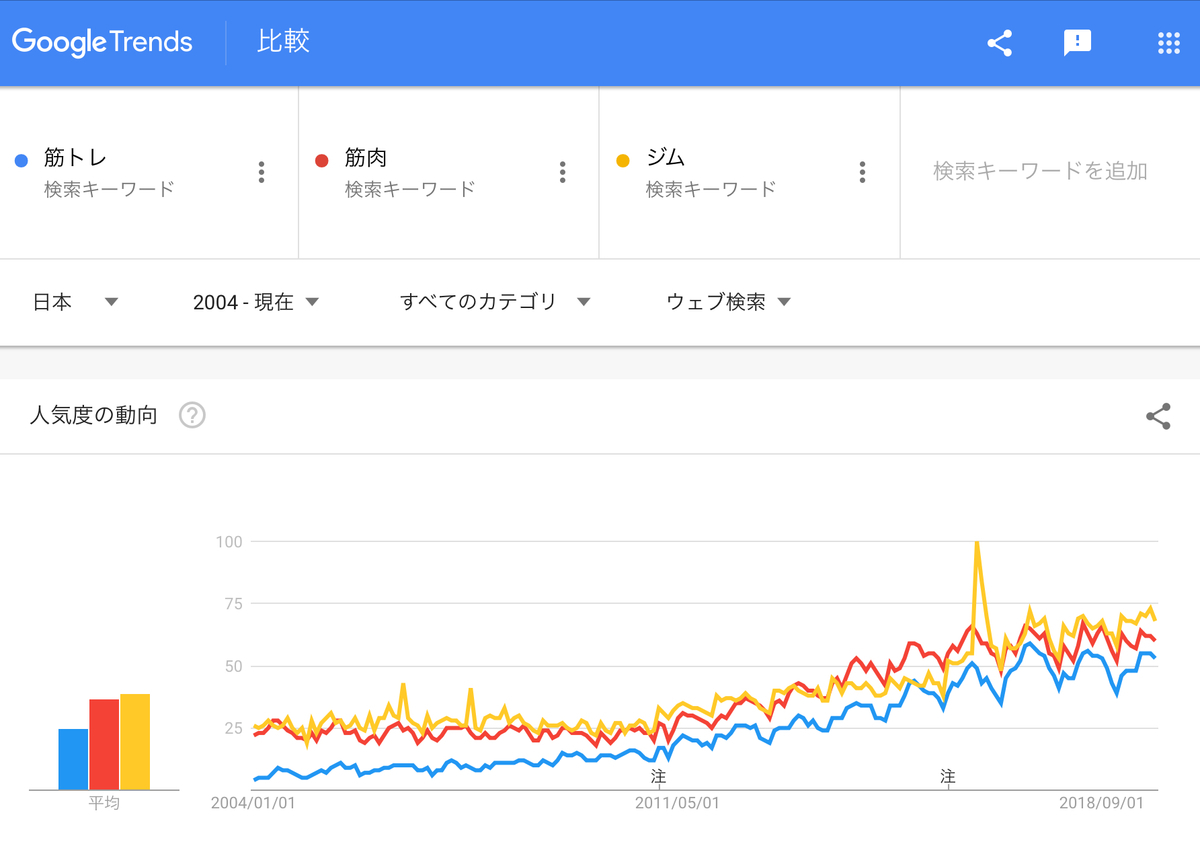Open the share icon in the blue header
This screenshot has width=1200, height=846.
point(998,43)
